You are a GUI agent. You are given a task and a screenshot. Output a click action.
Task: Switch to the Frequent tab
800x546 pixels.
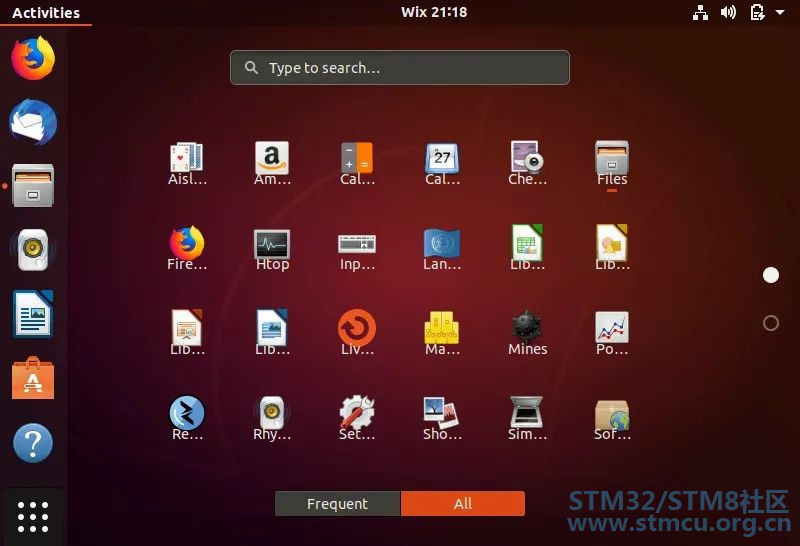click(338, 504)
